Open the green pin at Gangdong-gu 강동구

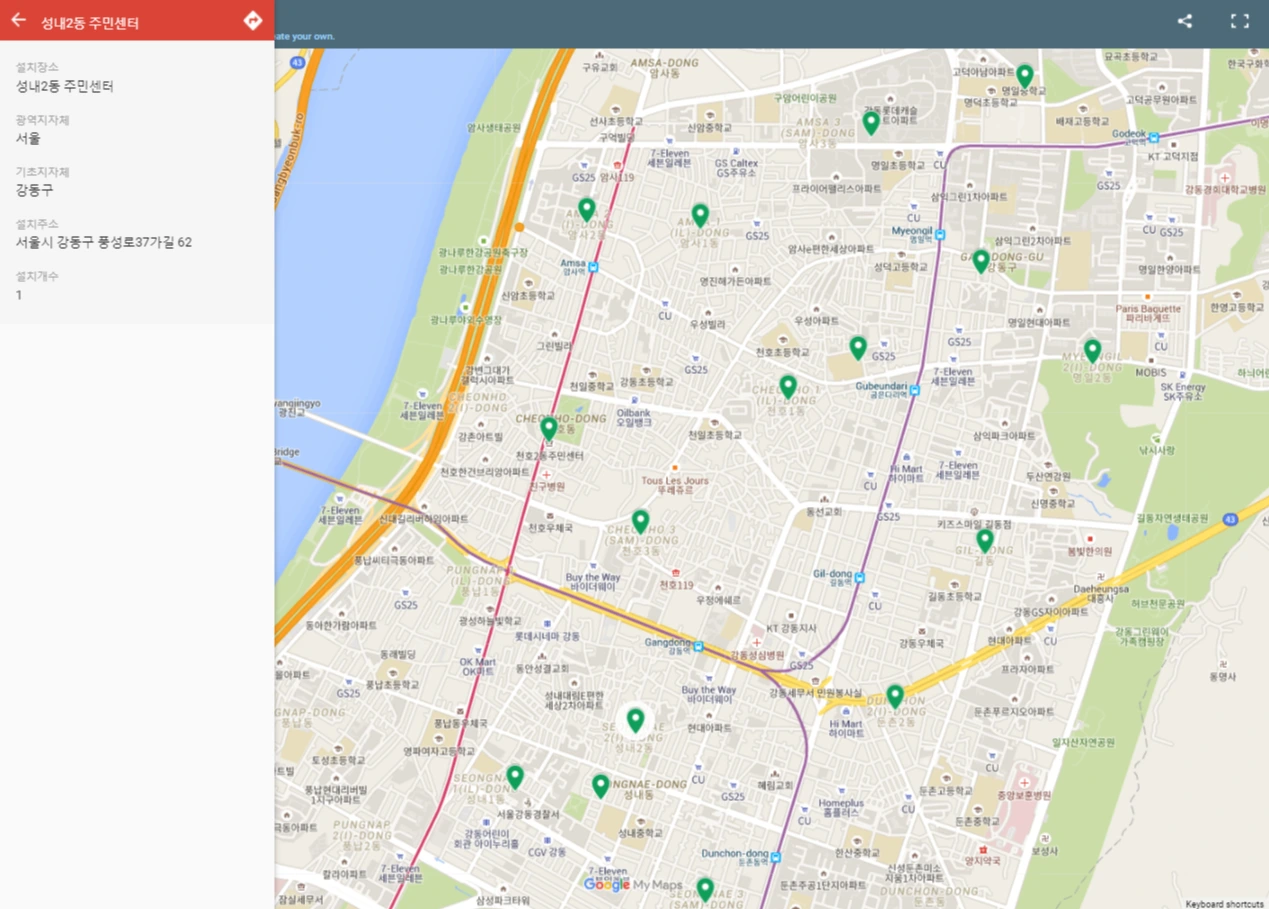(981, 261)
